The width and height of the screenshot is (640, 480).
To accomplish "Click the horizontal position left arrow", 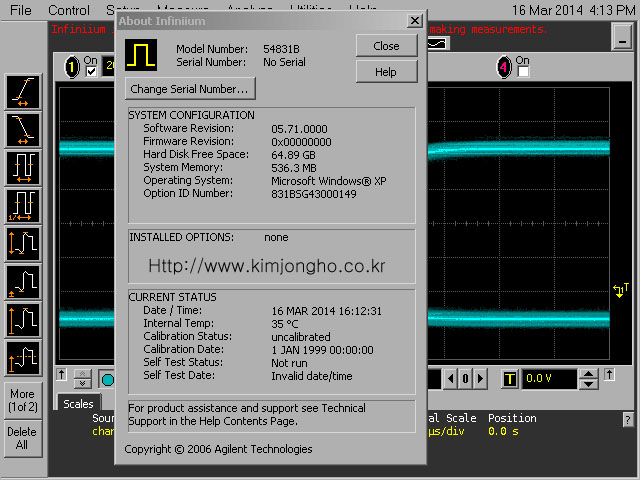I will click(x=449, y=379).
